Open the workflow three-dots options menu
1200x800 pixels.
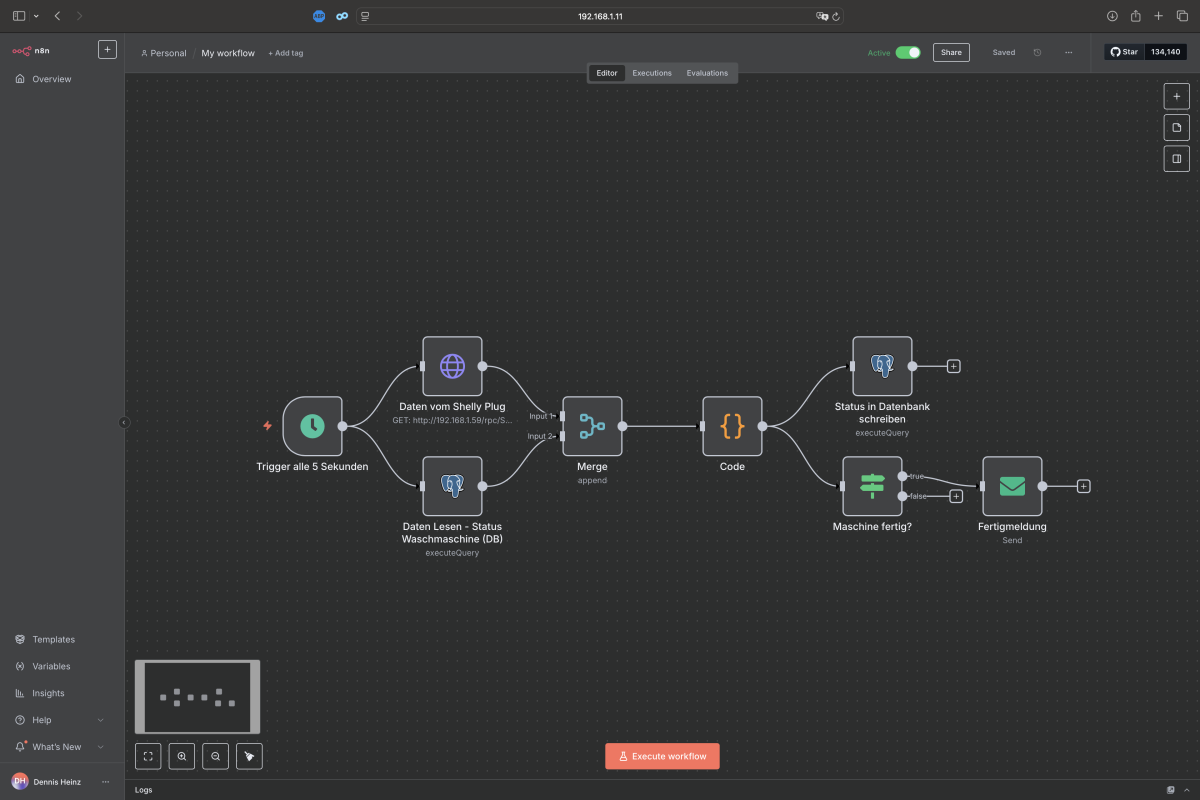[1068, 53]
